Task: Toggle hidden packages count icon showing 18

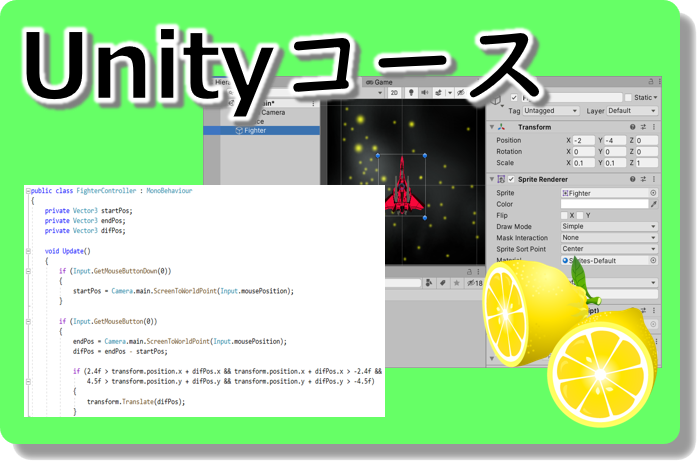Action: tap(474, 283)
